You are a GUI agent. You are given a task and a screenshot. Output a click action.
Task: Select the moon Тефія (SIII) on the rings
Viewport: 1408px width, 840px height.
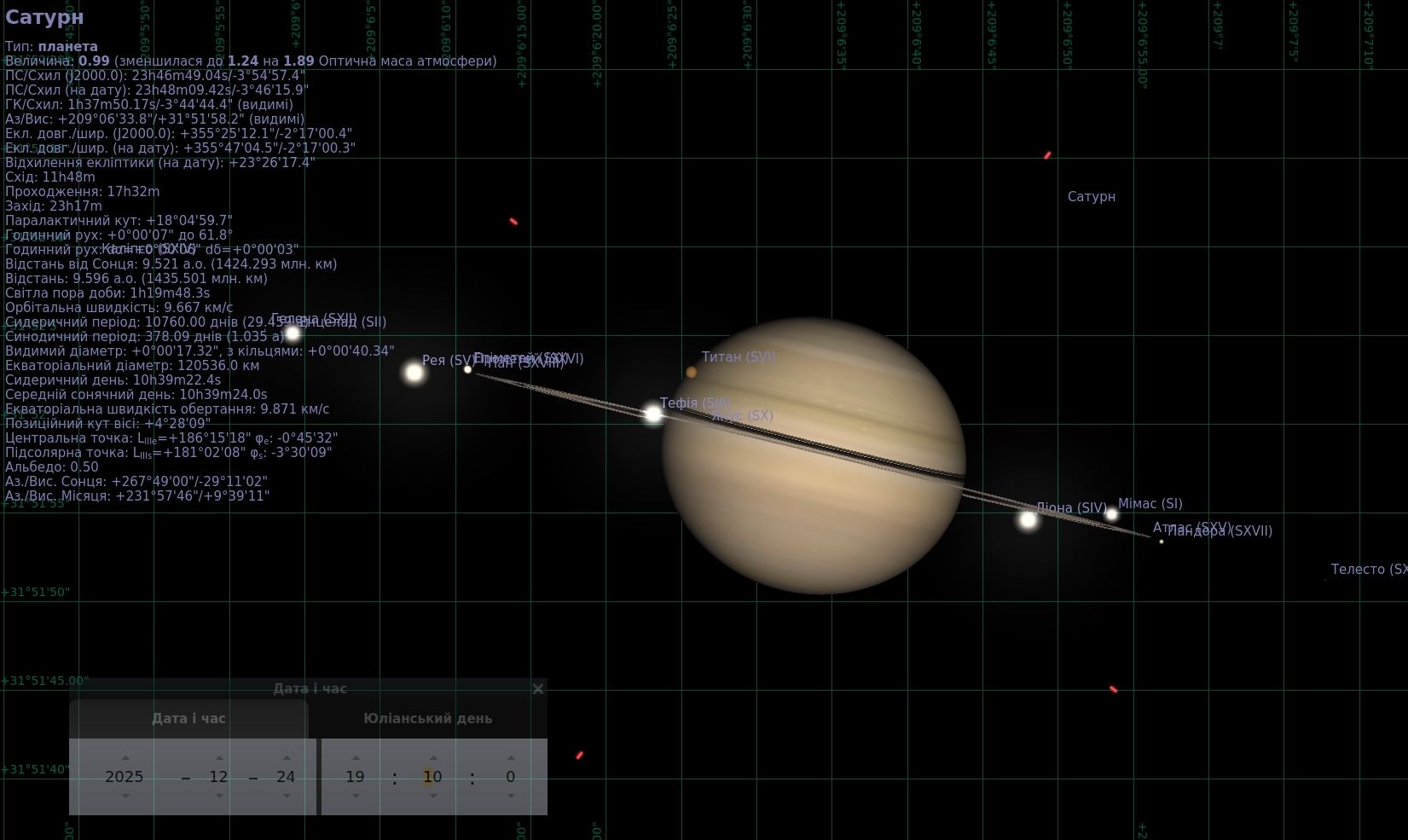[x=653, y=414]
